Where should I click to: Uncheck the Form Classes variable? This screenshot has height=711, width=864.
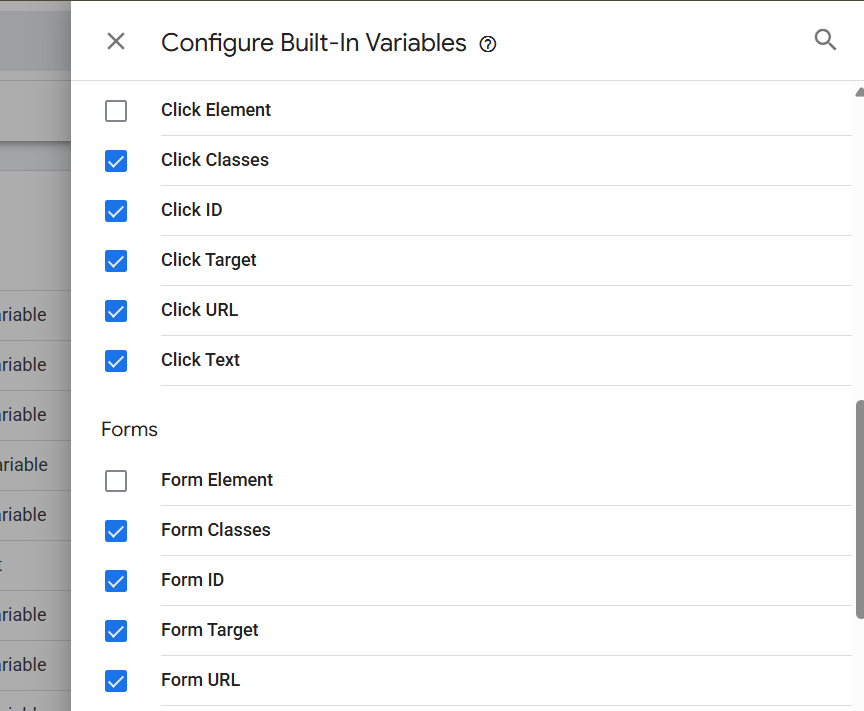(x=116, y=531)
